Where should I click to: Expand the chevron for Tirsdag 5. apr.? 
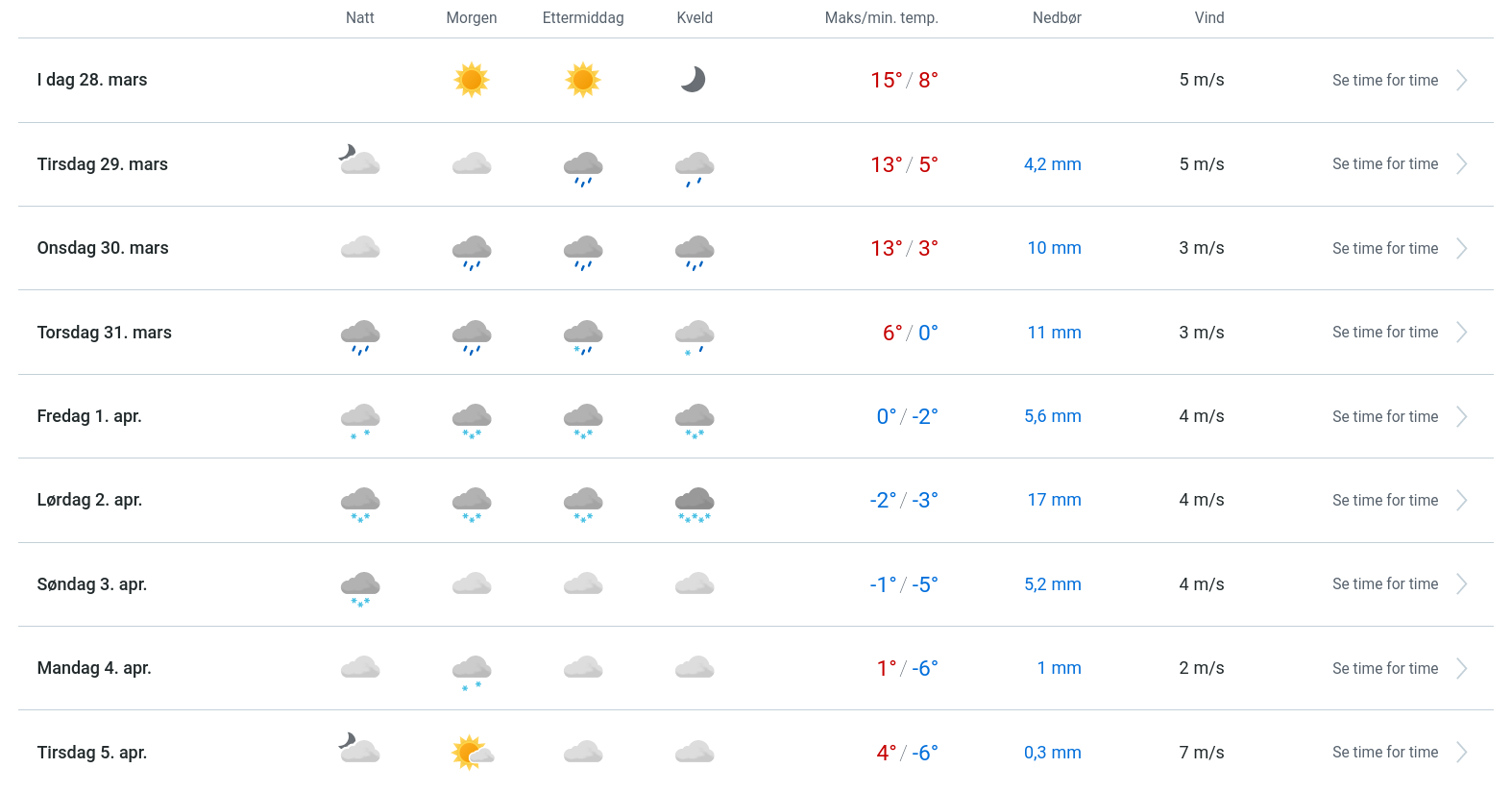tap(1461, 753)
